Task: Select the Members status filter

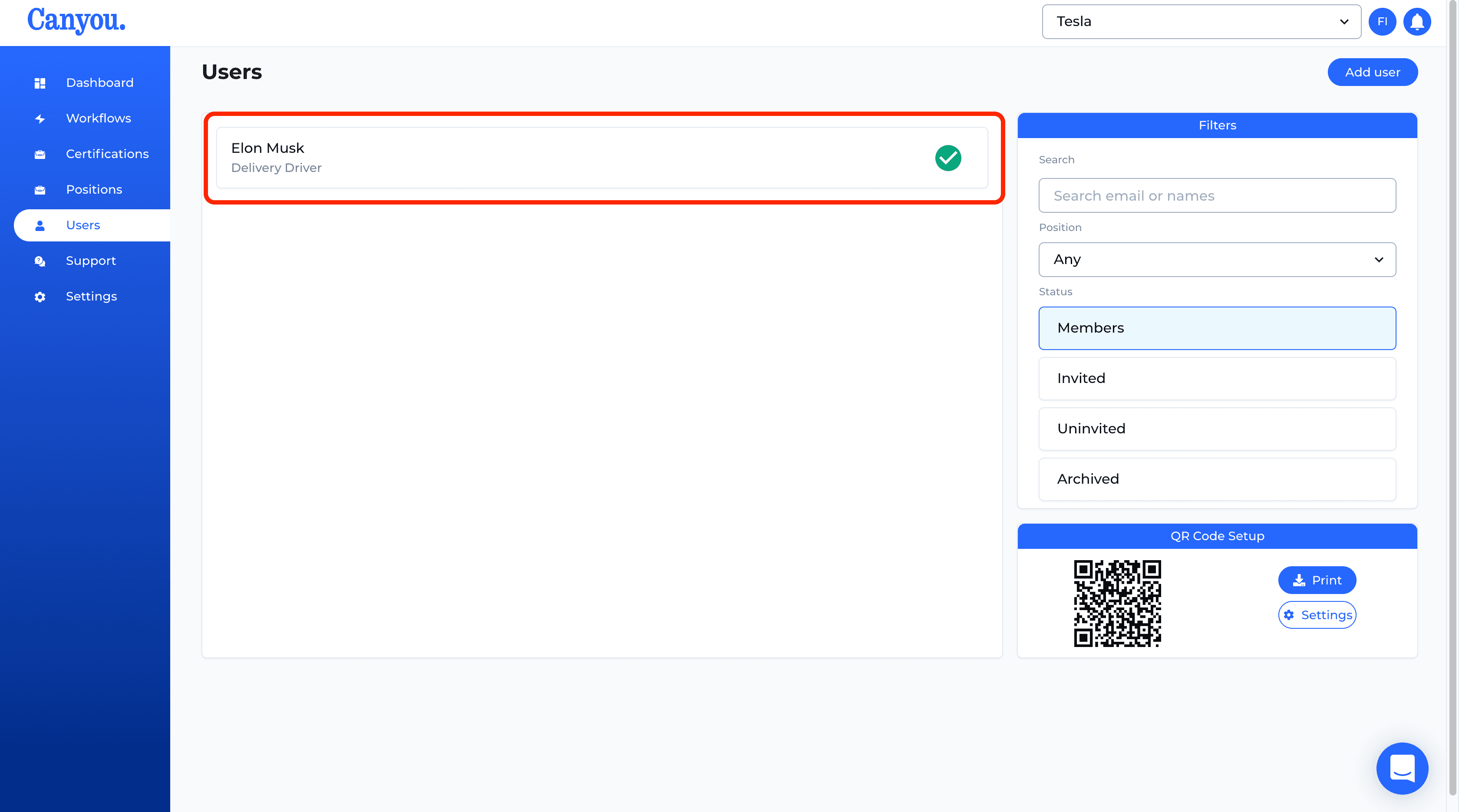Action: click(1217, 328)
